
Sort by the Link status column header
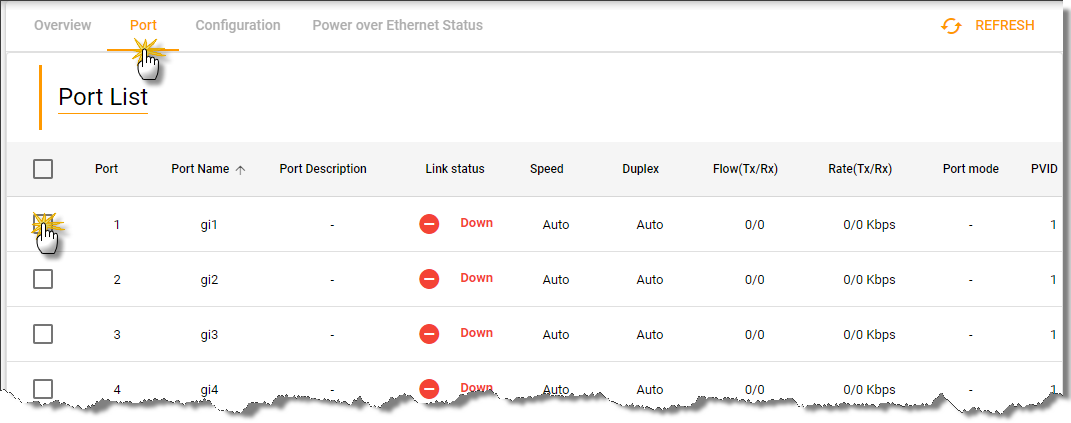[454, 169]
